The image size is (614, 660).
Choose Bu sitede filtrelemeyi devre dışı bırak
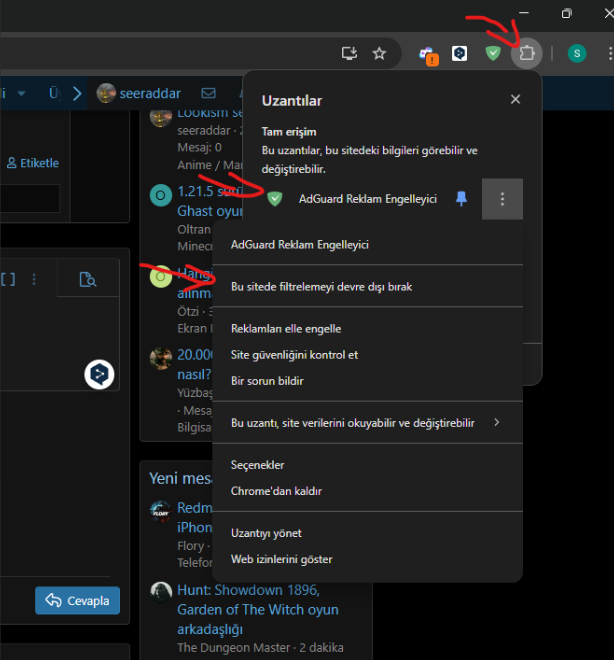(367, 287)
